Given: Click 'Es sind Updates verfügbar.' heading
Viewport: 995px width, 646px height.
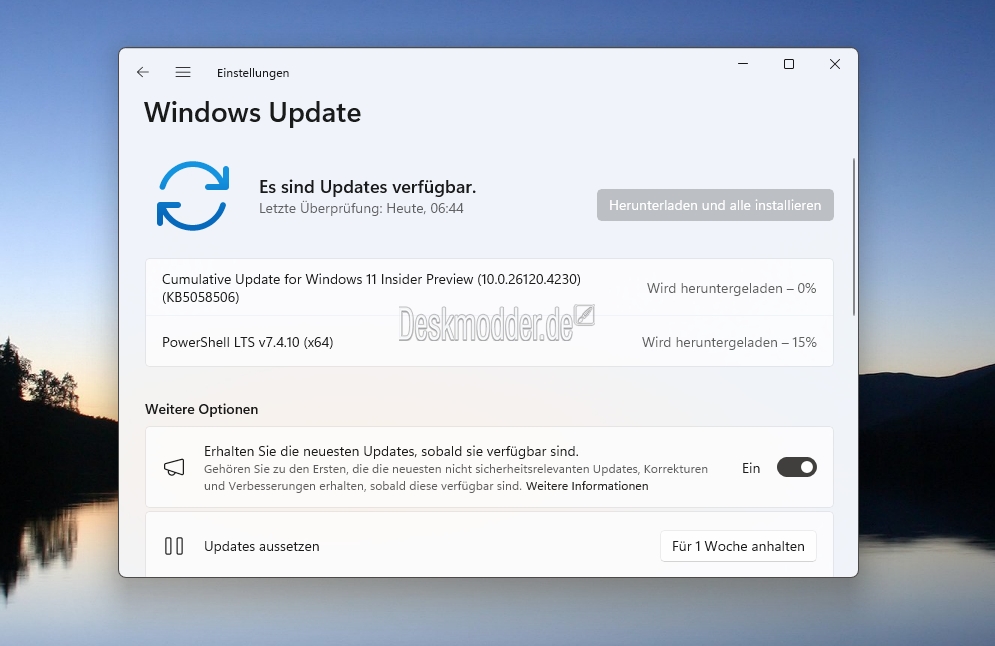Looking at the screenshot, I should [x=367, y=187].
